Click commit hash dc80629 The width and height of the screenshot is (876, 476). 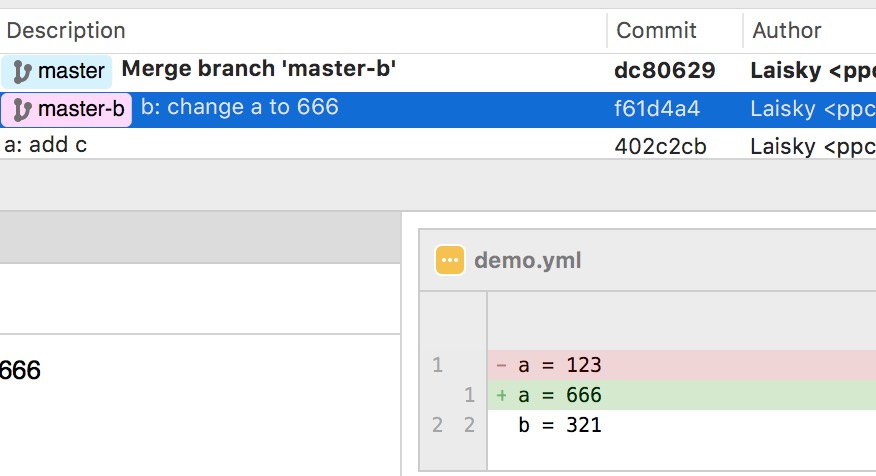coord(664,71)
